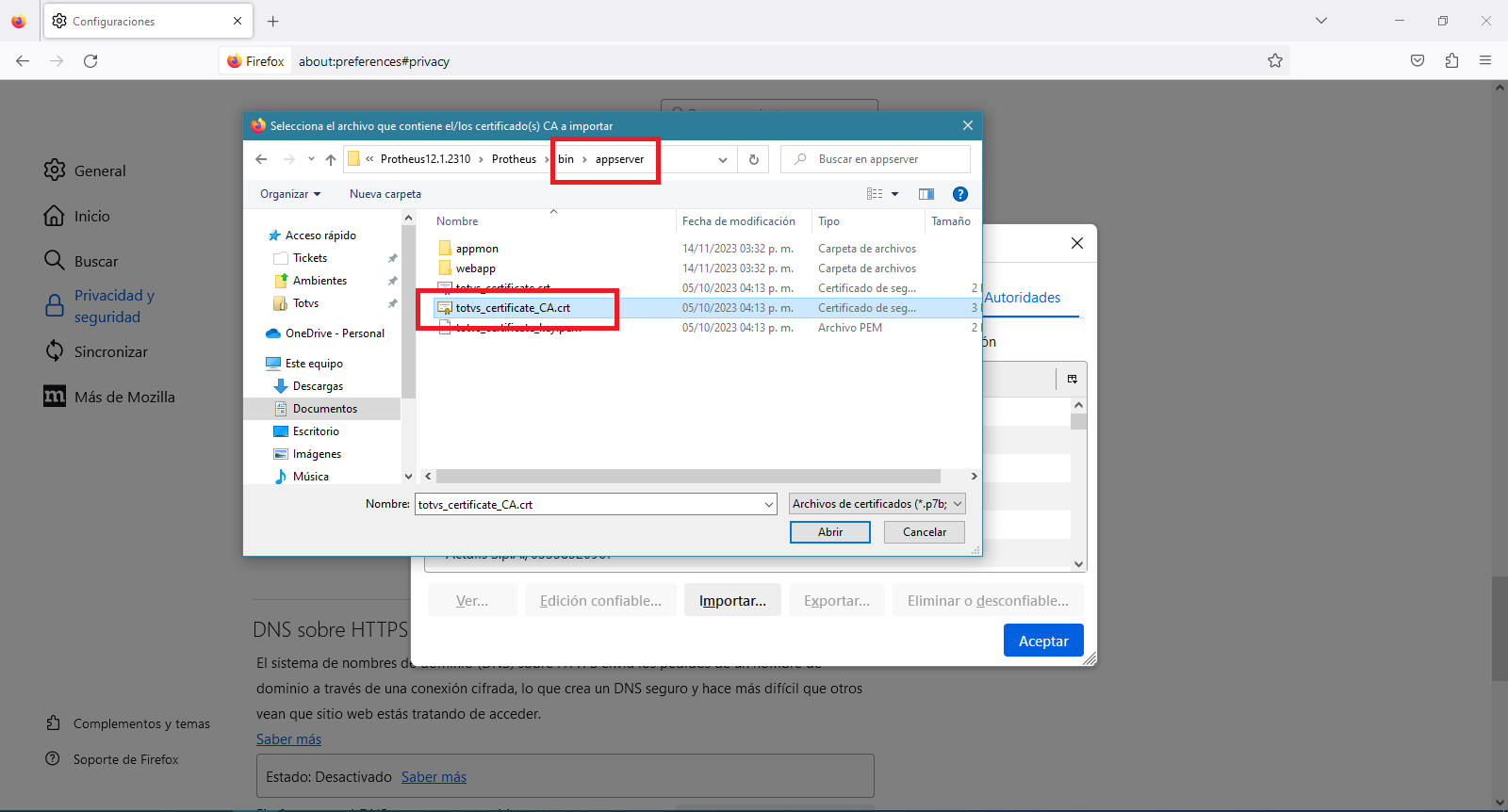1508x812 pixels.
Task: Open Imágenes in the navigation pane
Action: (317, 454)
